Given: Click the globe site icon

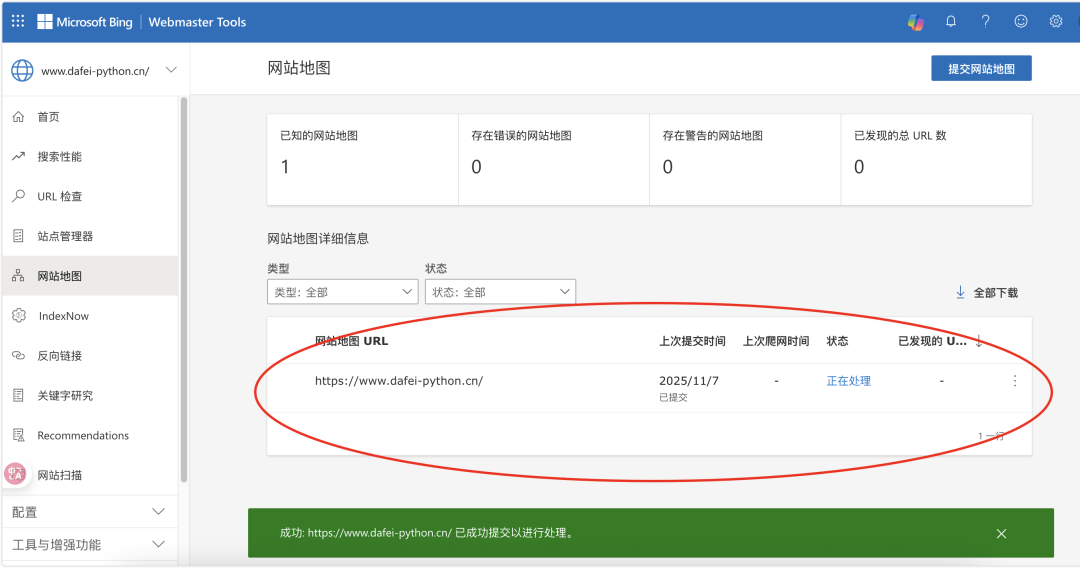Looking at the screenshot, I should (x=22, y=70).
